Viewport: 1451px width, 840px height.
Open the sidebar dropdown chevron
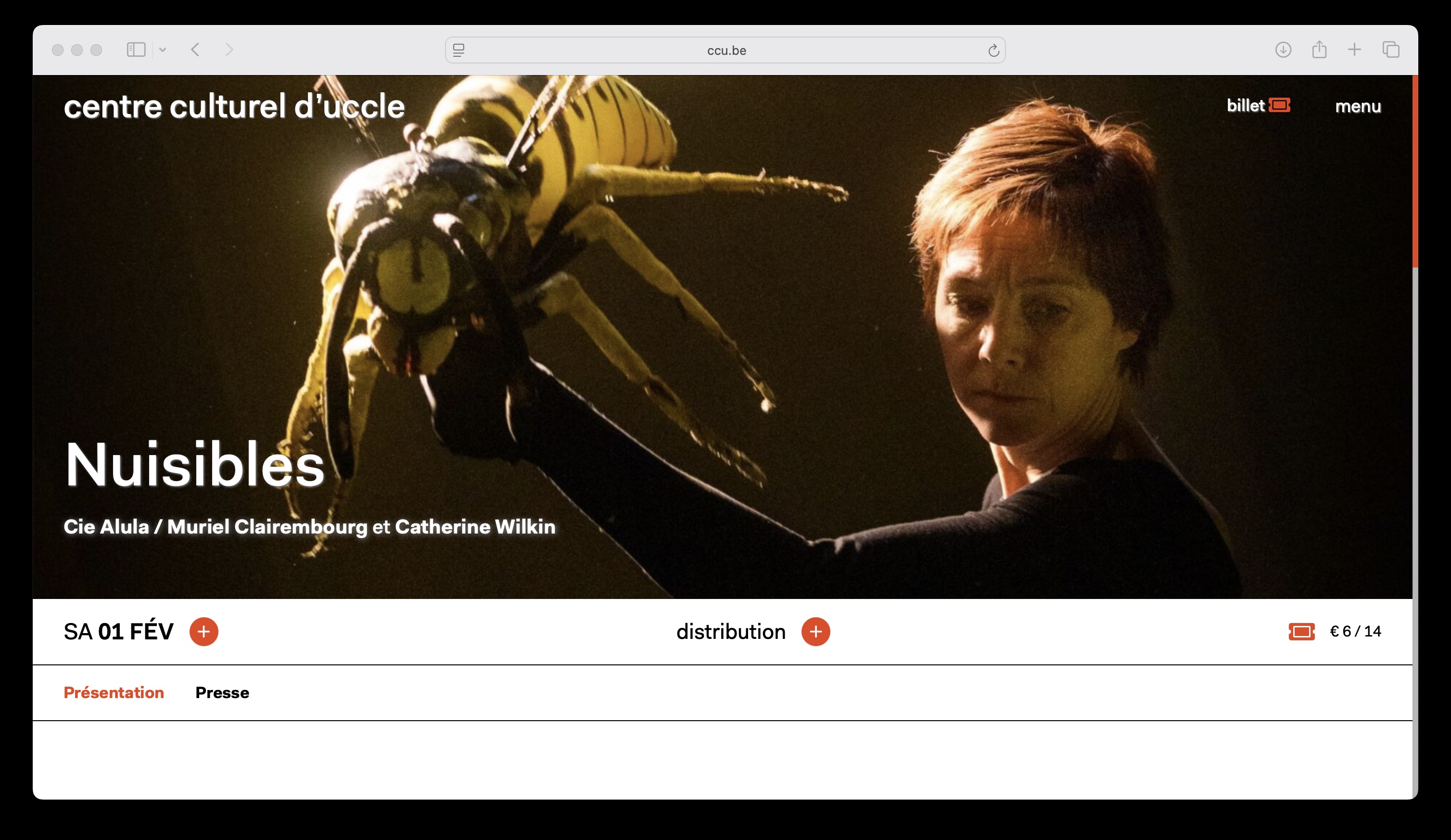click(x=163, y=50)
